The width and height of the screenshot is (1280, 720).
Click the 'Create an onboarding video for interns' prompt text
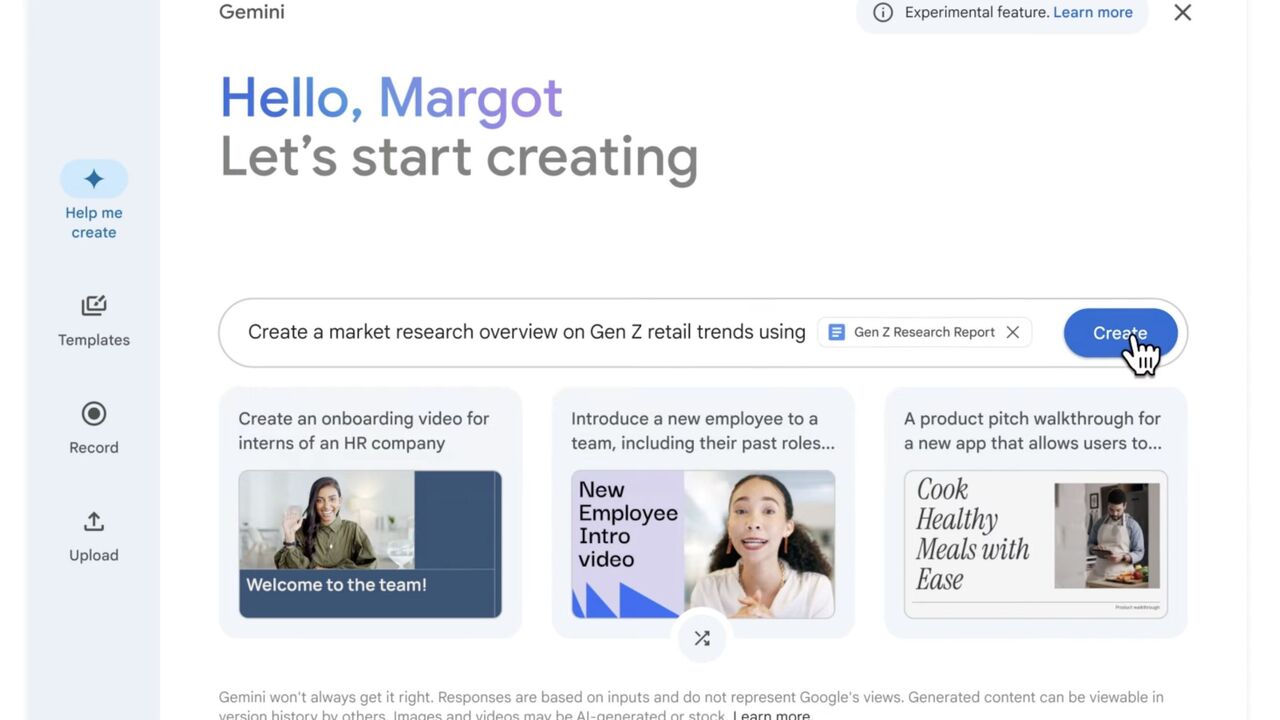tap(364, 431)
